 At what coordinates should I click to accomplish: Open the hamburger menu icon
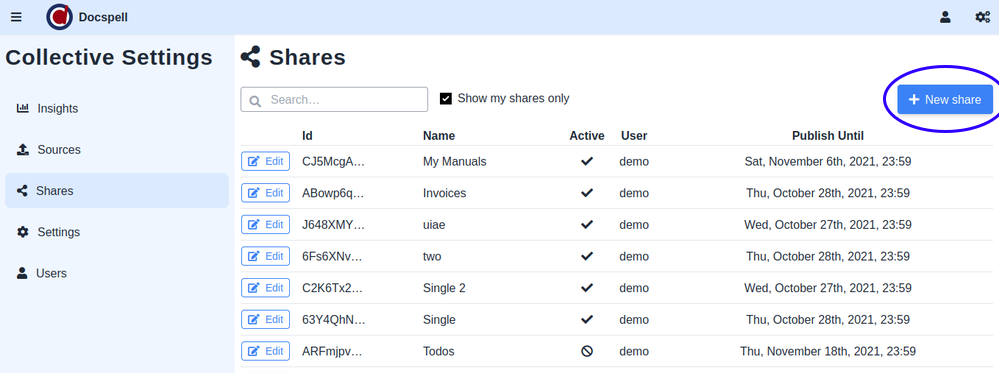[16, 17]
